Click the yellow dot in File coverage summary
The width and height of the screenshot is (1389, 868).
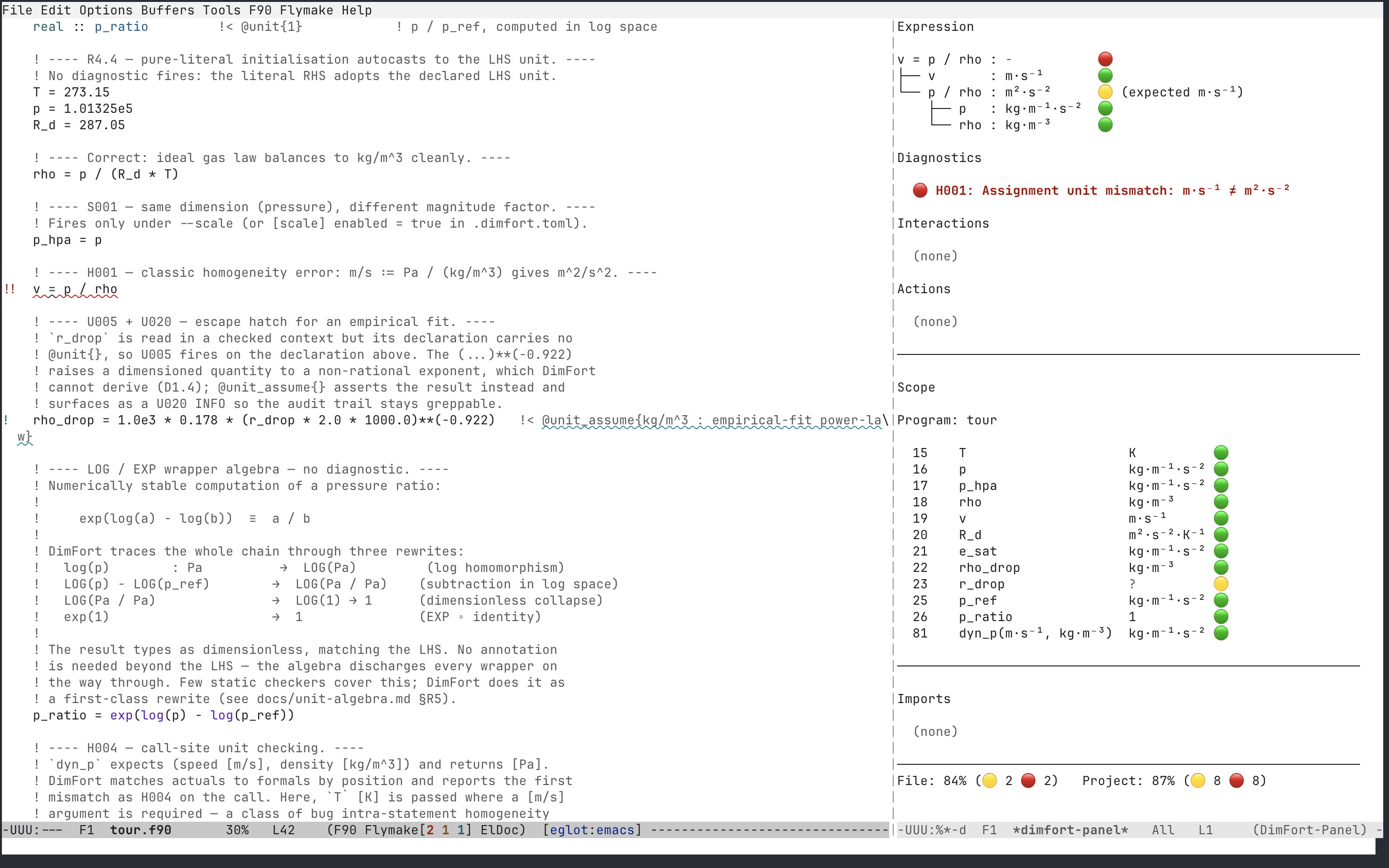990,781
